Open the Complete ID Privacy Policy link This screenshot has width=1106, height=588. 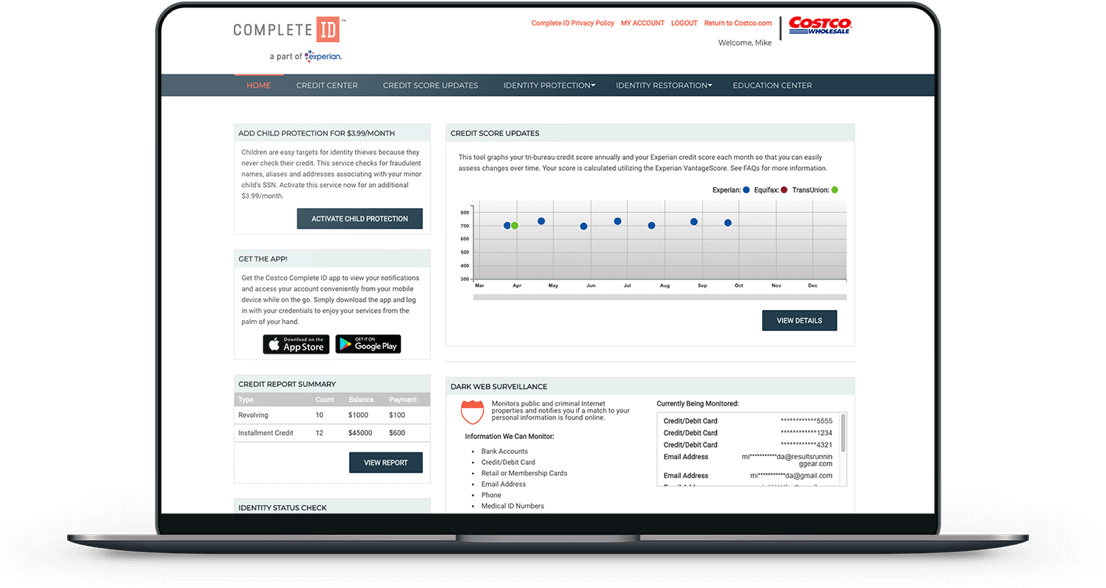click(572, 22)
